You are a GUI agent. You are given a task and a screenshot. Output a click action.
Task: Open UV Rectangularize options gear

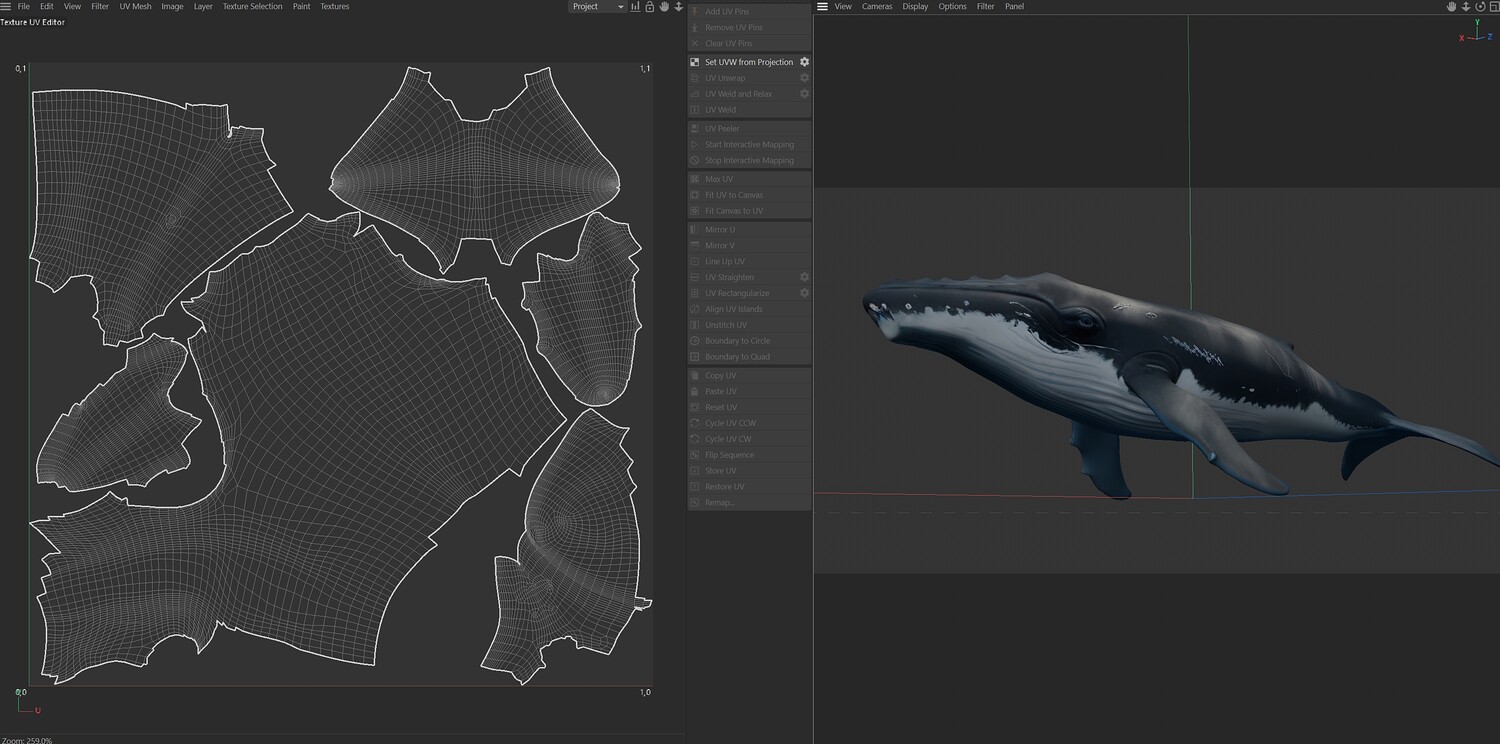click(804, 293)
